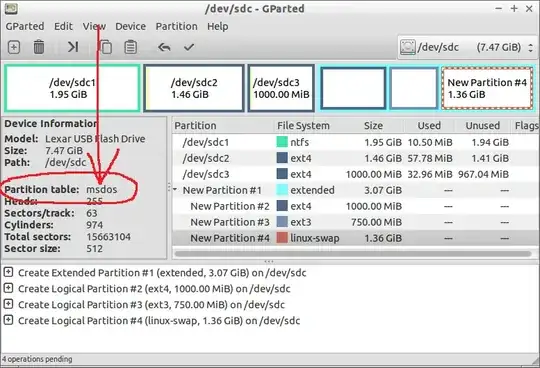
Task: Click the Sectors/track value 63
Action: click(92, 213)
